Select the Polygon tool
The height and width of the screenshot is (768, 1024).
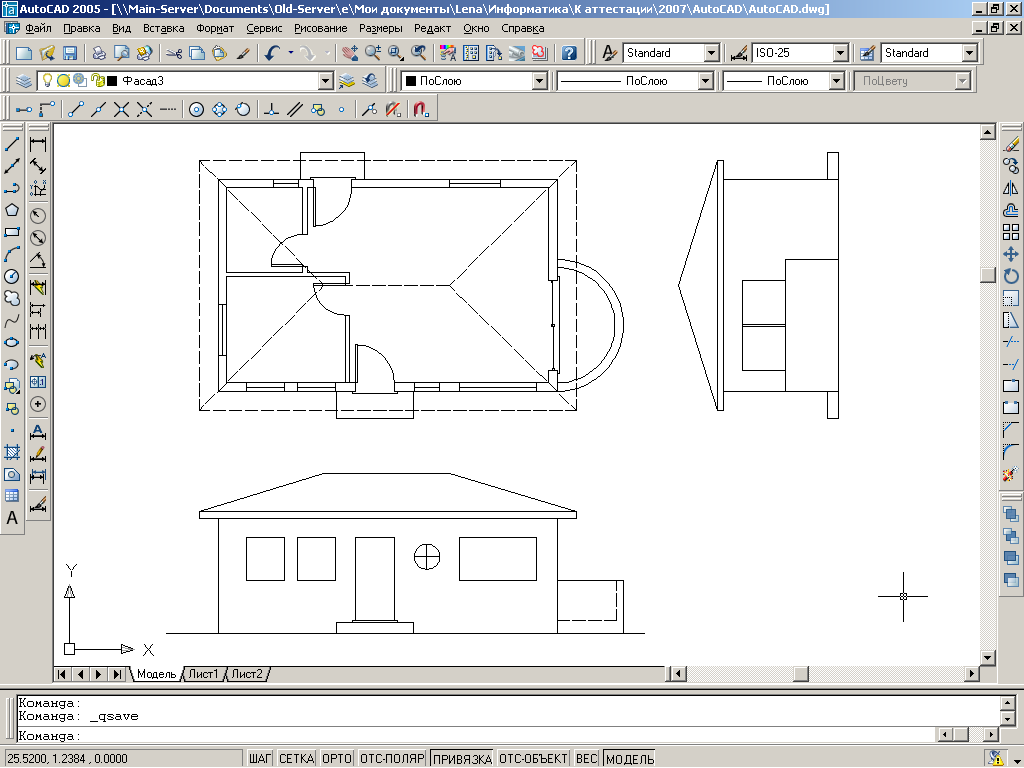click(x=12, y=210)
